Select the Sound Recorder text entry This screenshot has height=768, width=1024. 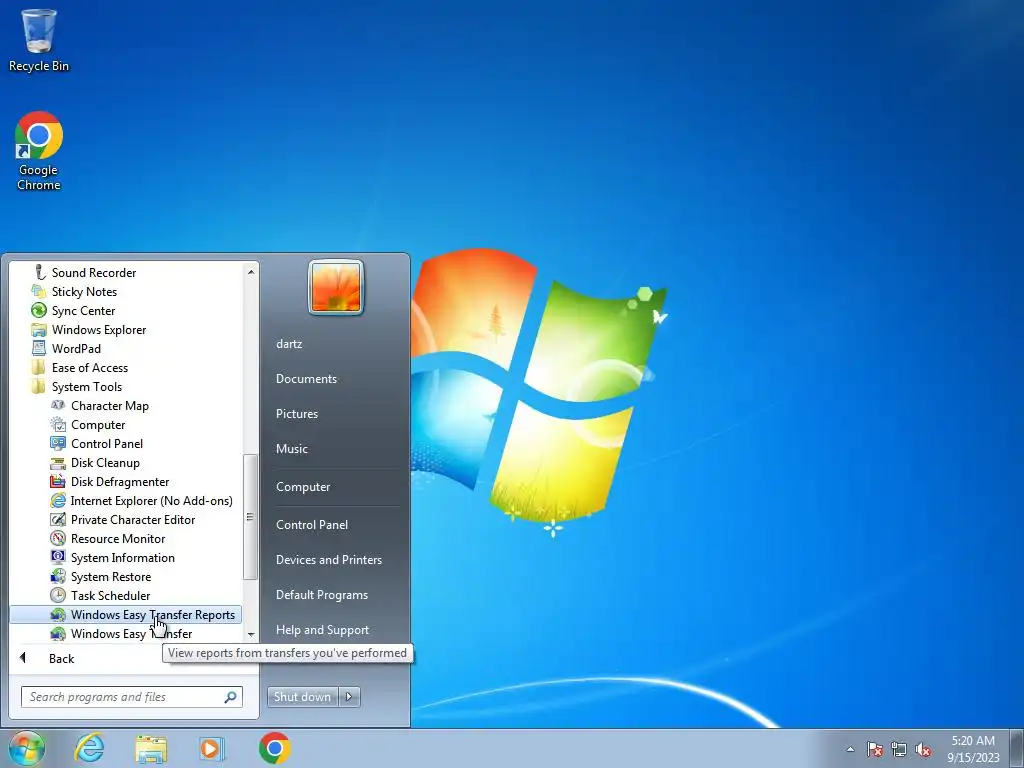point(94,272)
